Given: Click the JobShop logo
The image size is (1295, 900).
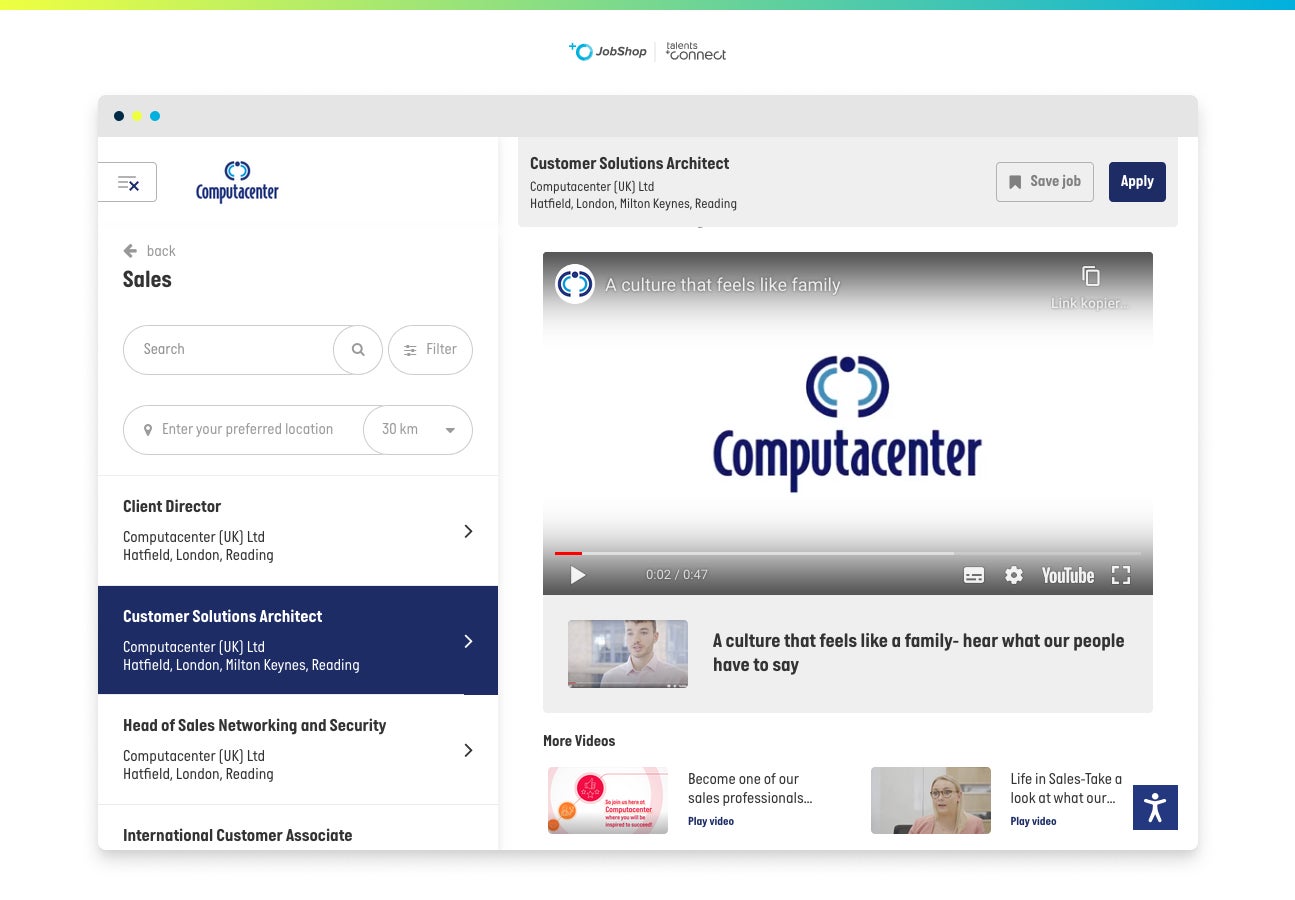Looking at the screenshot, I should (x=608, y=51).
